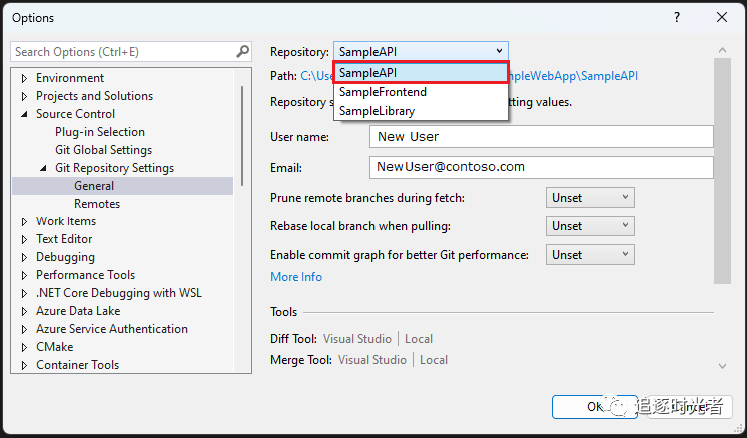Open the repository path link
This screenshot has height=438, width=747.
573,76
